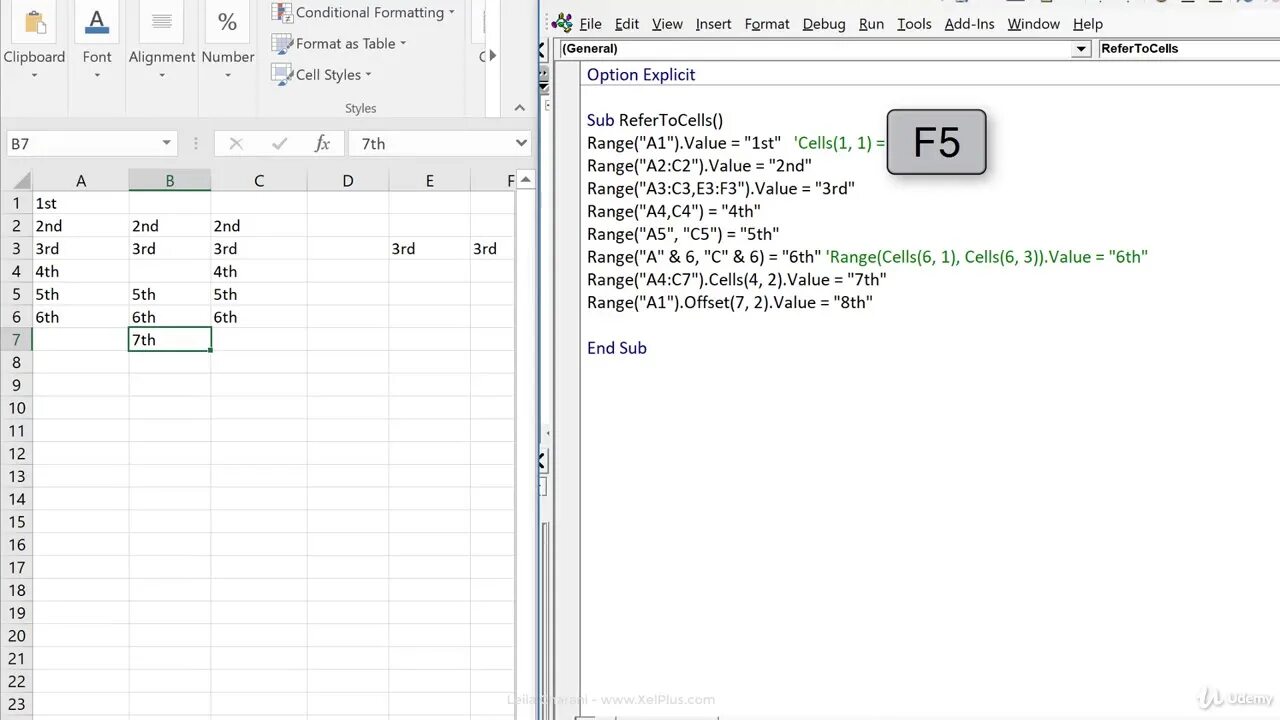The height and width of the screenshot is (720, 1280).
Task: Click the End Sub code line
Action: click(x=617, y=348)
